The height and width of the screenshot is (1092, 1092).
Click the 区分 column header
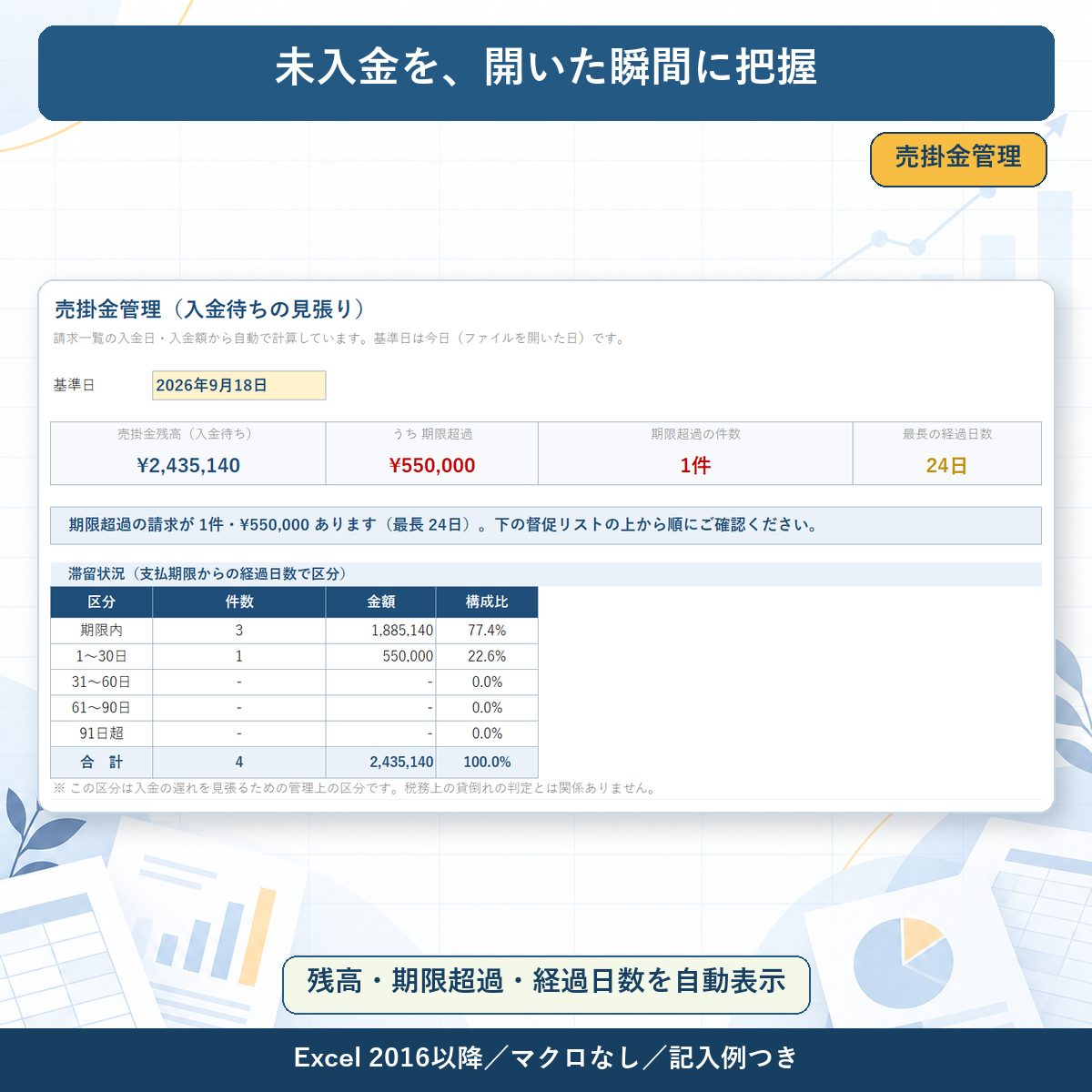(x=101, y=602)
